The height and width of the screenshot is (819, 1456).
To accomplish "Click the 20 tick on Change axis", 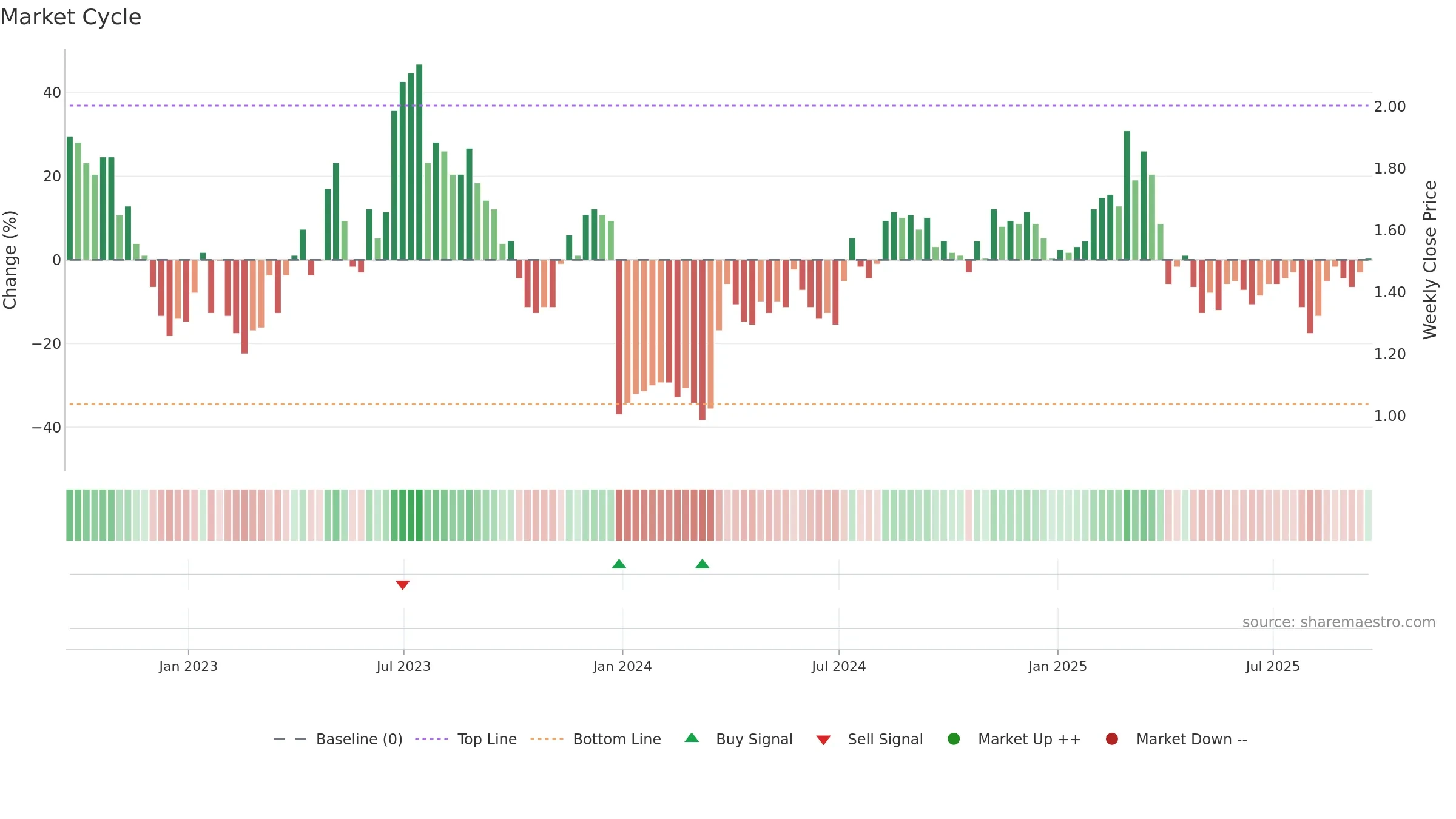I will point(52,177).
